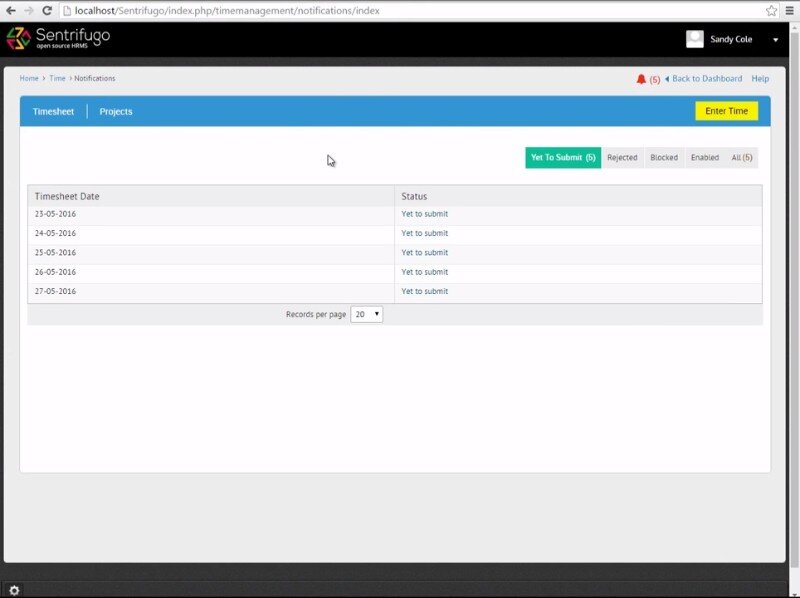Switch to the Timesheet tab
800x598 pixels.
[x=53, y=111]
